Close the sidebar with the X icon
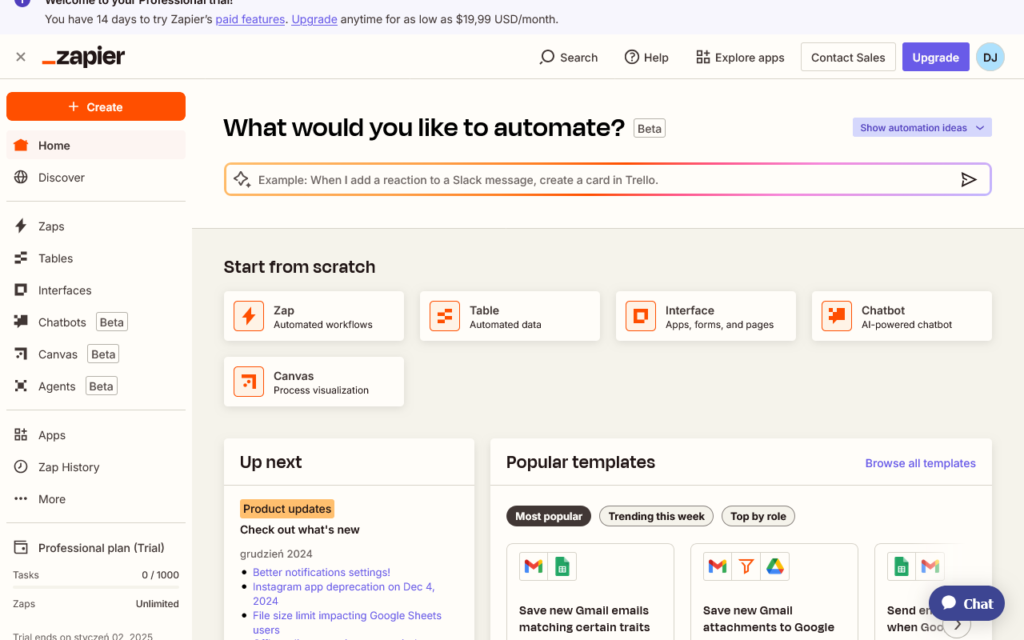The height and width of the screenshot is (640, 1024). (x=21, y=57)
